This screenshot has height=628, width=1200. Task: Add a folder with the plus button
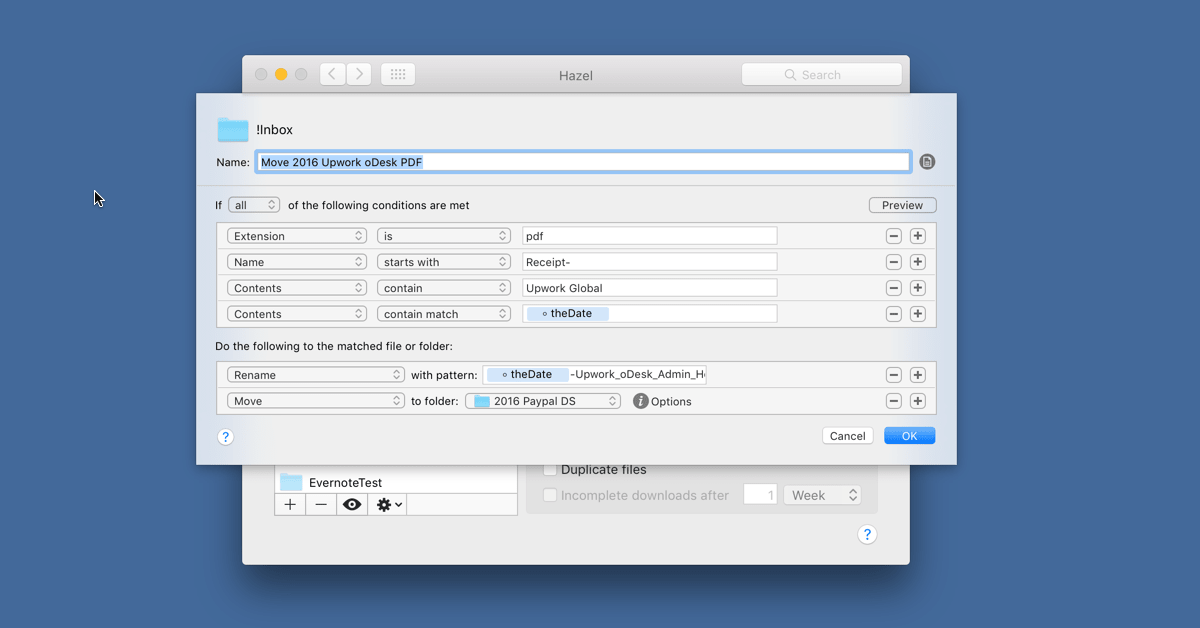[290, 505]
